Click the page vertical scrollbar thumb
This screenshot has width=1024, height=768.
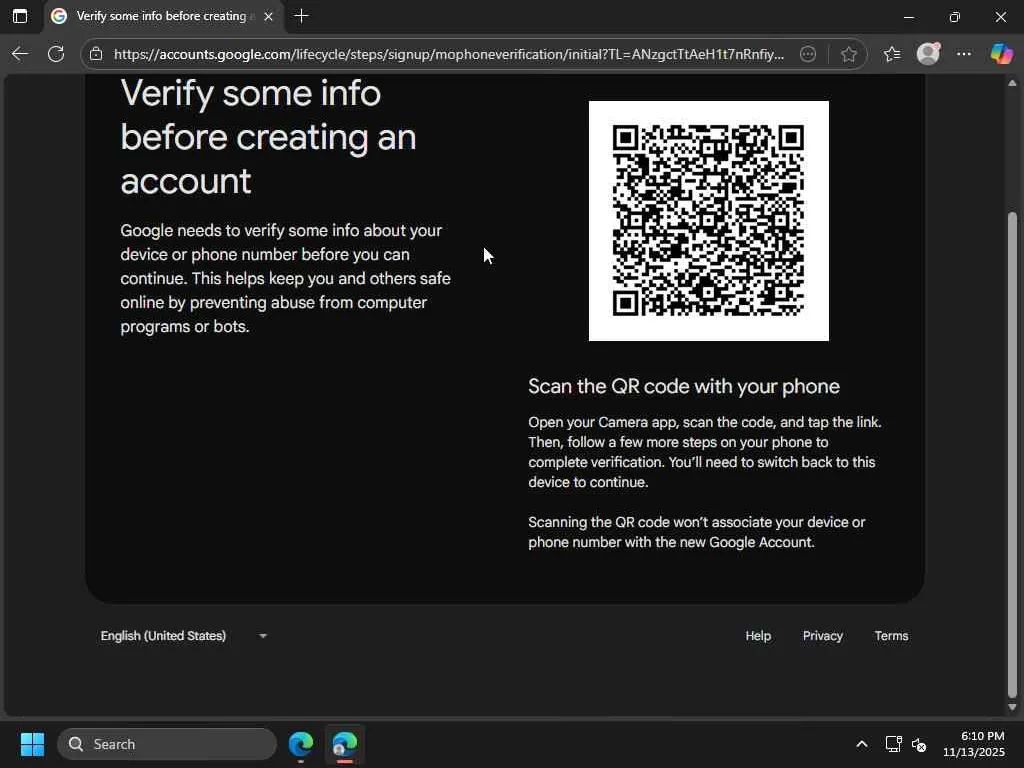[1012, 455]
